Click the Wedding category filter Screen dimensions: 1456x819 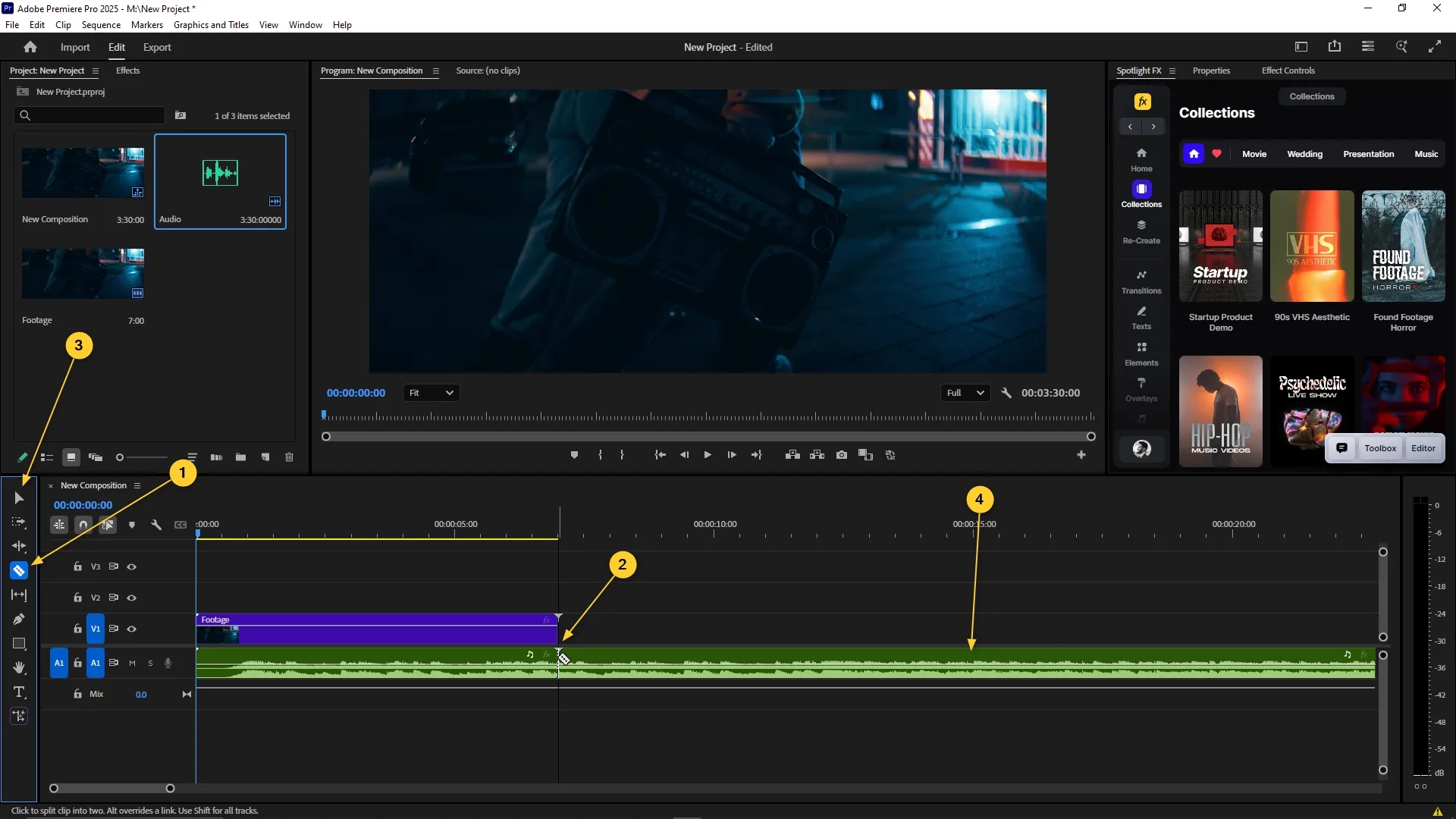(x=1304, y=154)
